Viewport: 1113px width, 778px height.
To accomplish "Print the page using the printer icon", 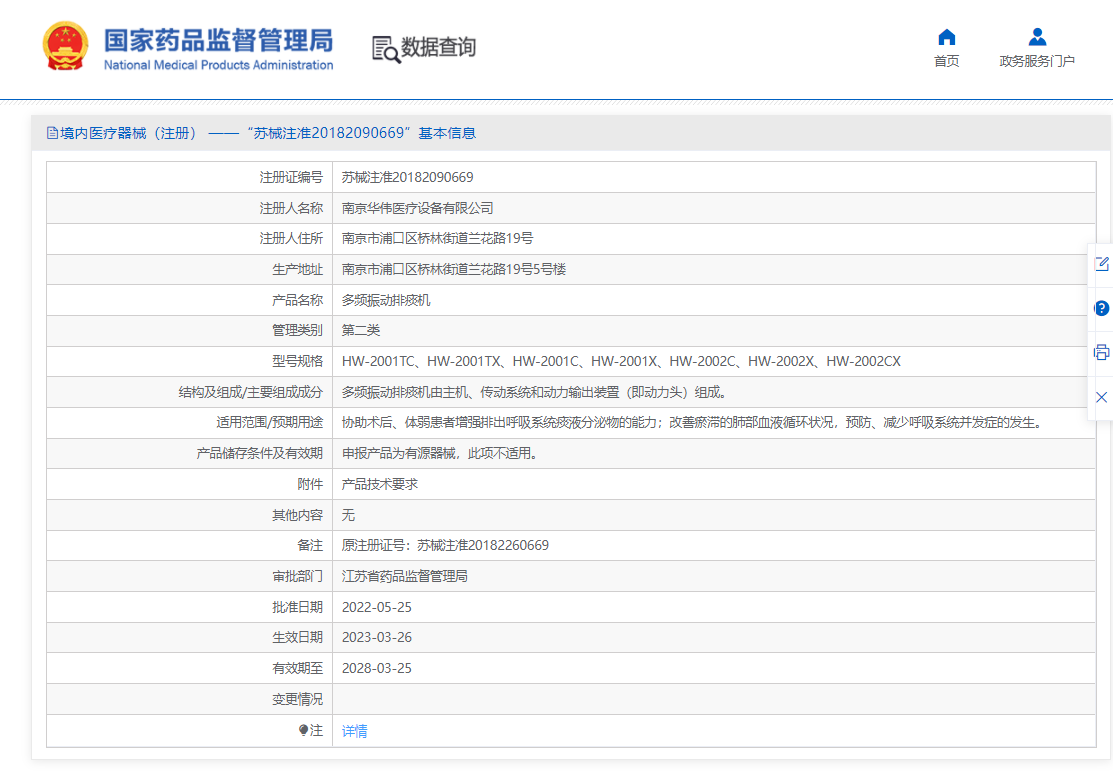I will point(1101,352).
